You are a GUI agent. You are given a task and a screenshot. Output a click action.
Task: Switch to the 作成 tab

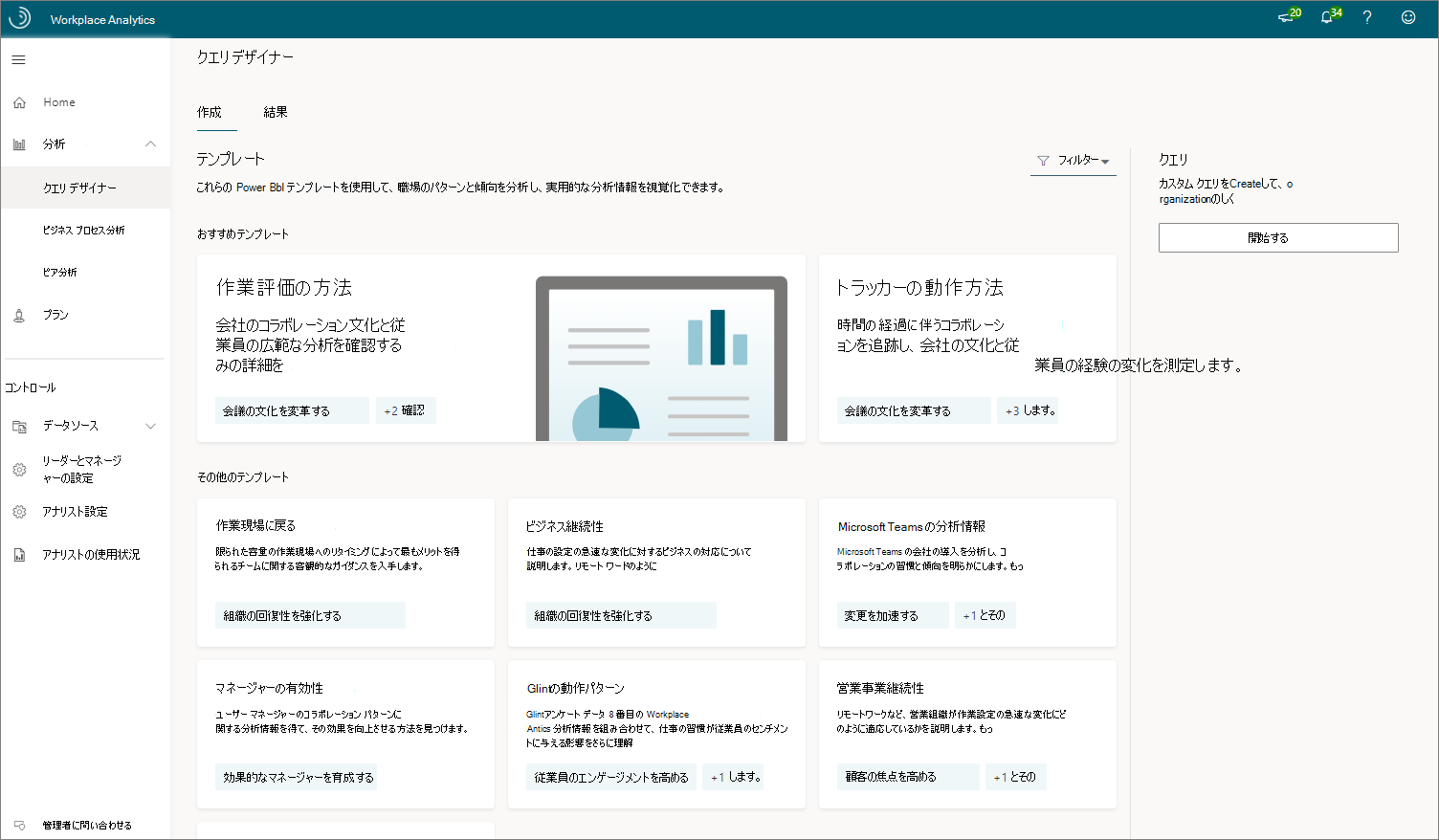pyautogui.click(x=210, y=112)
